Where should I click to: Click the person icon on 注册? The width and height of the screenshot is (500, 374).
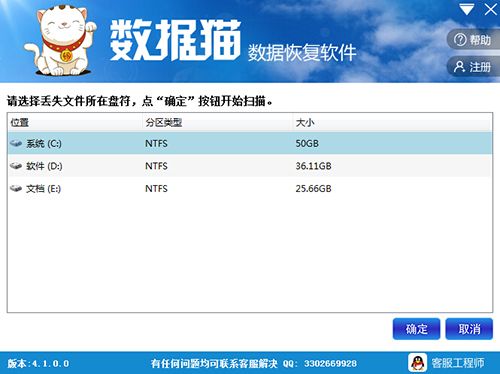459,67
